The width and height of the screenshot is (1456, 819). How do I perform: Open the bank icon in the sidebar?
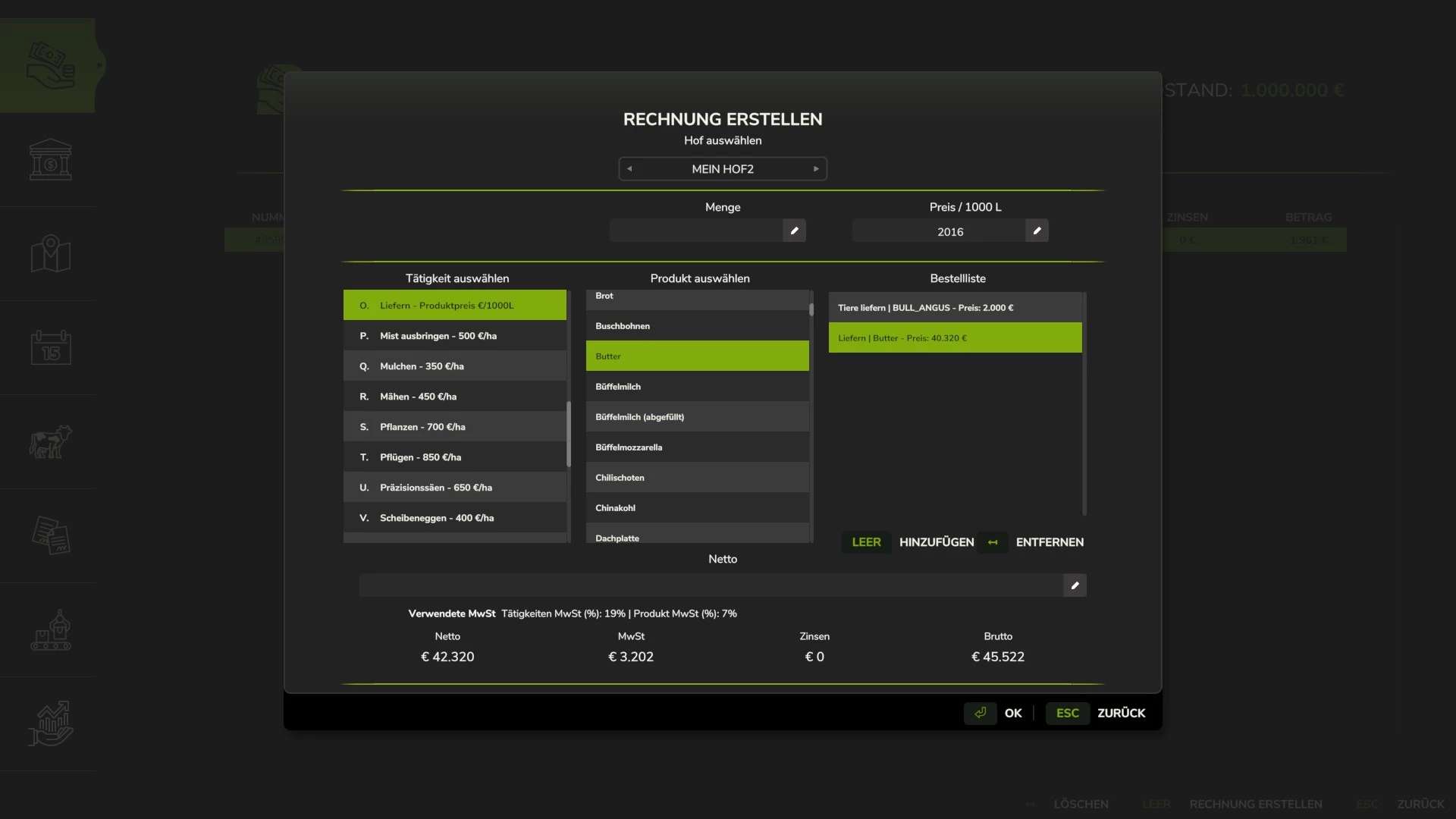tap(49, 159)
